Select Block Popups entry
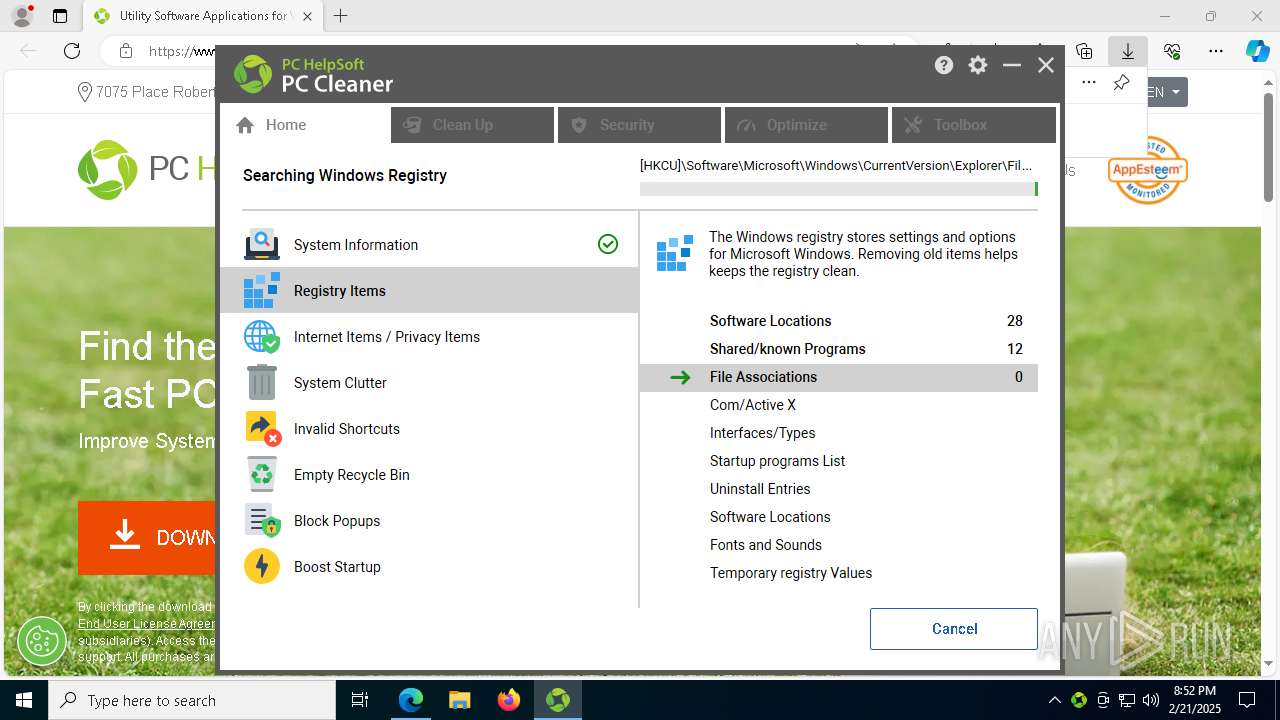Image resolution: width=1280 pixels, height=720 pixels. click(x=429, y=520)
